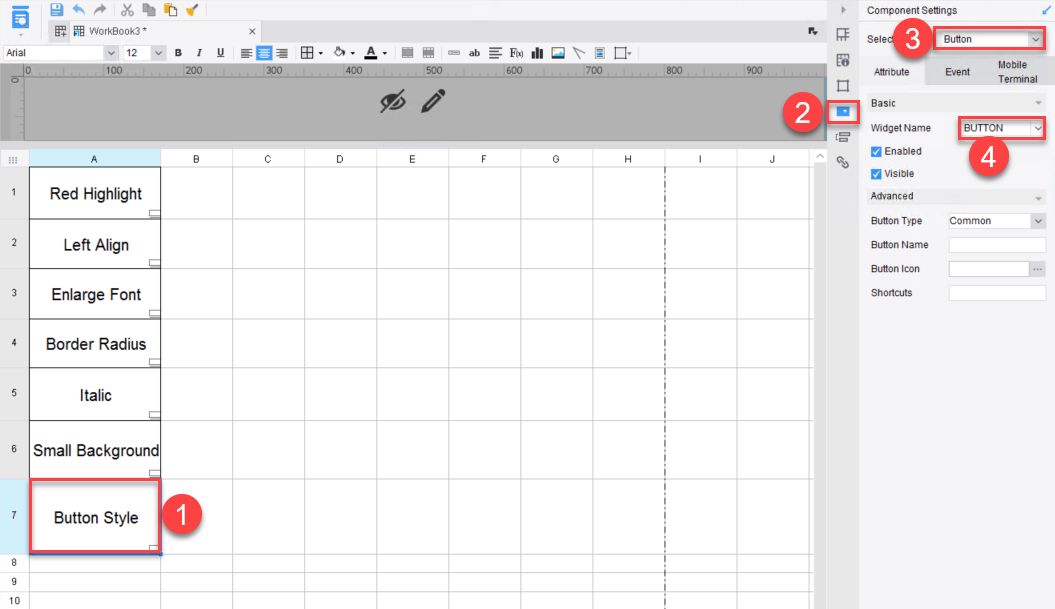Select the Mobile Terminal tab

coord(1013,71)
